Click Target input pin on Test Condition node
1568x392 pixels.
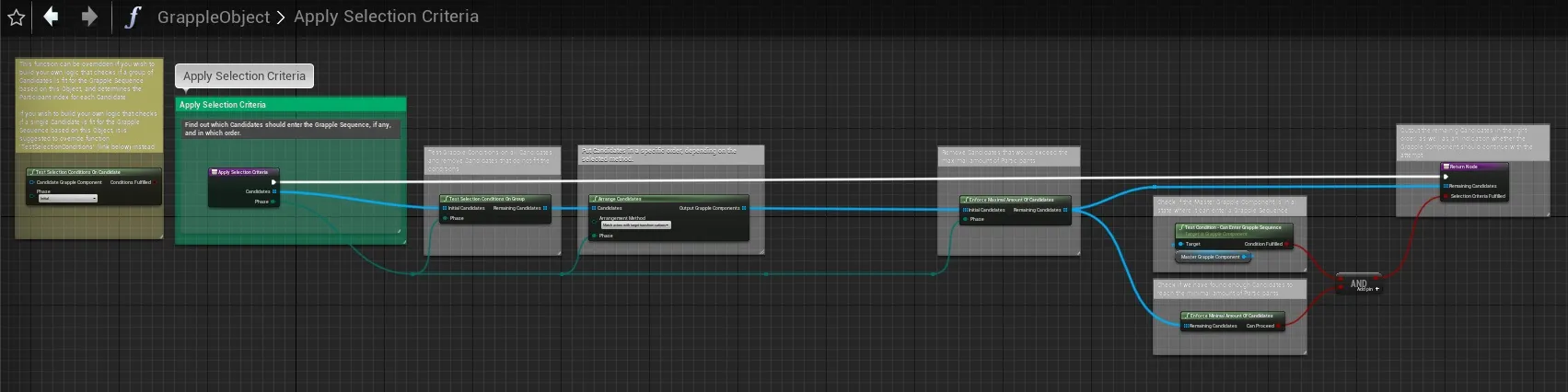1181,244
